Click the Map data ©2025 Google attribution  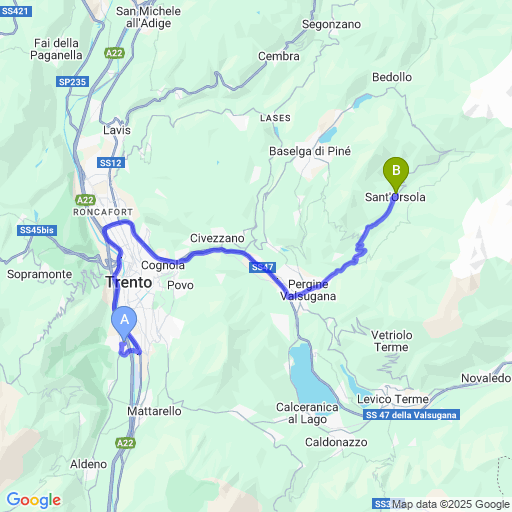tap(451, 504)
